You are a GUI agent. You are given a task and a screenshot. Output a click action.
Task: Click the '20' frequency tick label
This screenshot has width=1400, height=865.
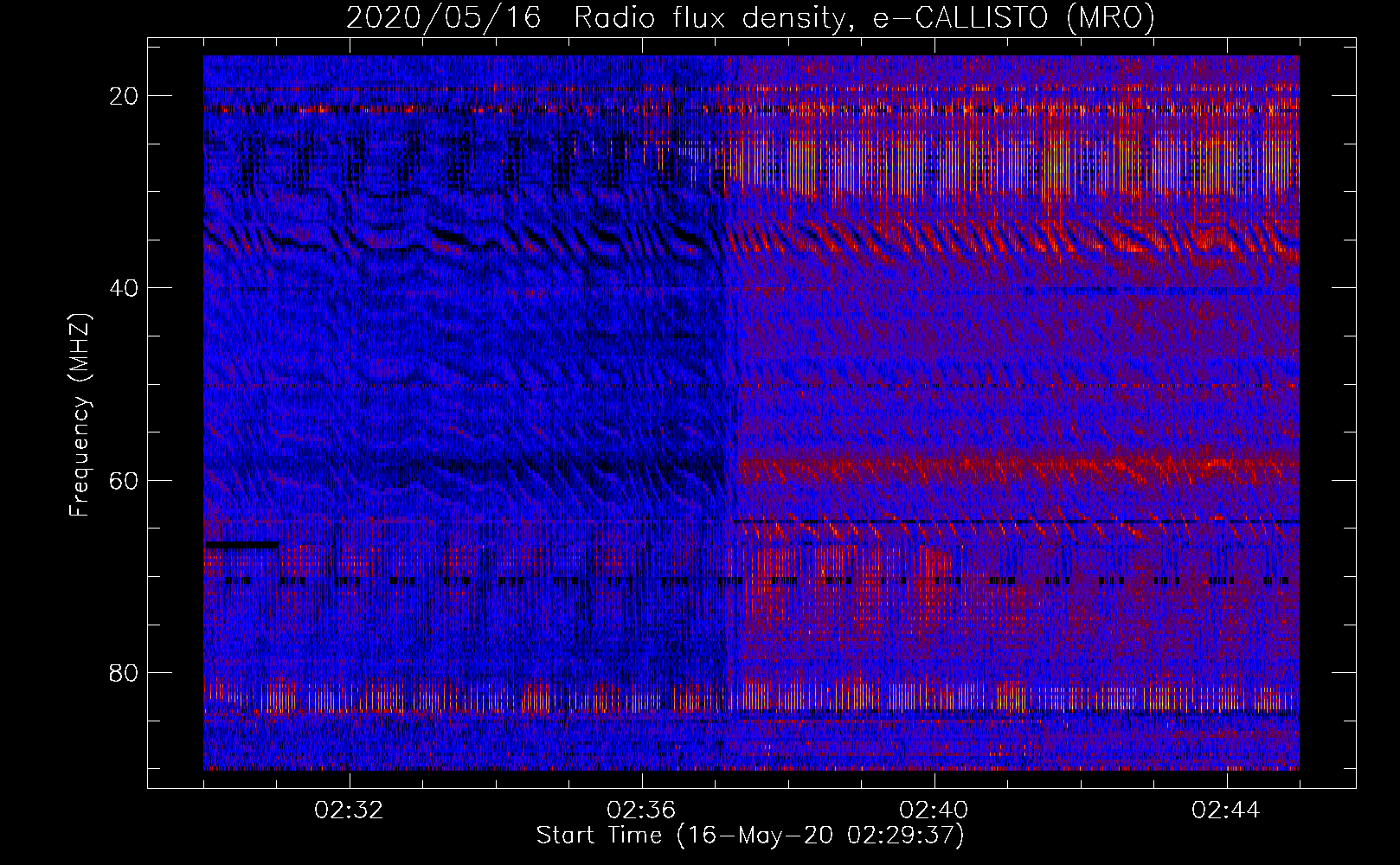coord(125,95)
